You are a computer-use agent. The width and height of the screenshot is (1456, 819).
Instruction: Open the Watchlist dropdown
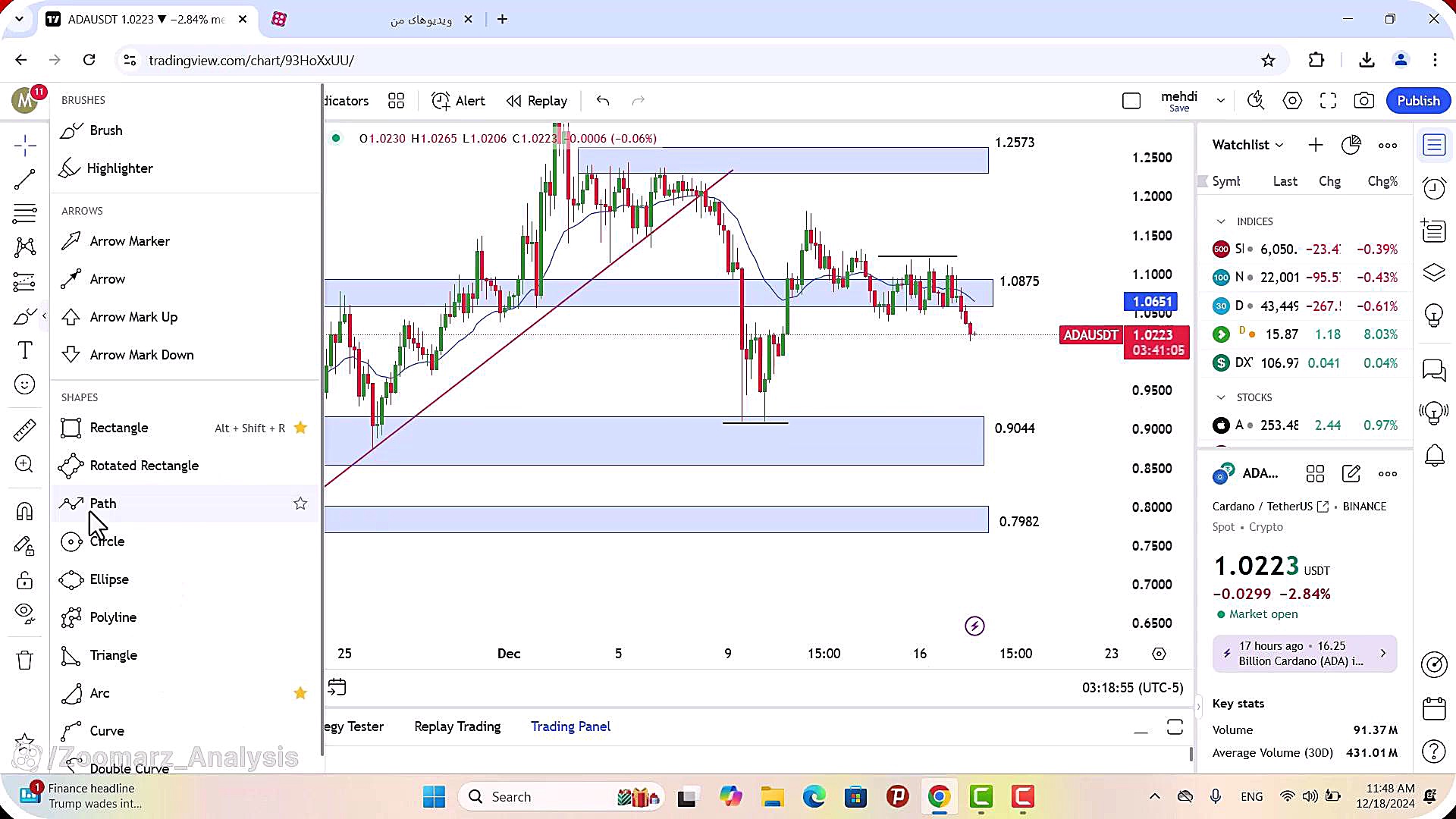point(1247,145)
